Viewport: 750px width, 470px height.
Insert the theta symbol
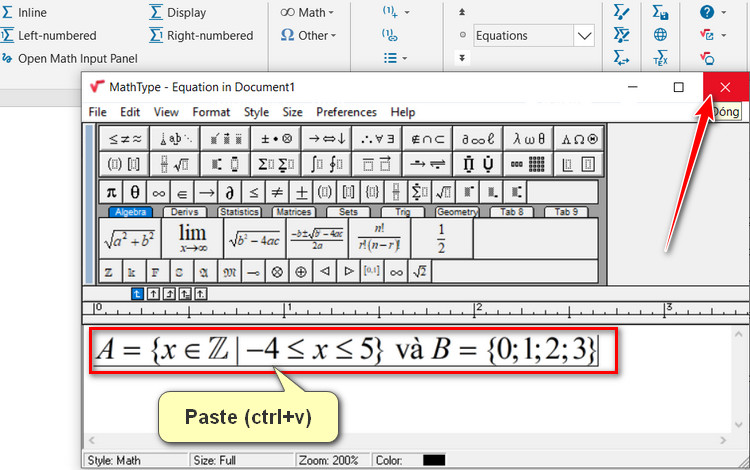point(135,192)
